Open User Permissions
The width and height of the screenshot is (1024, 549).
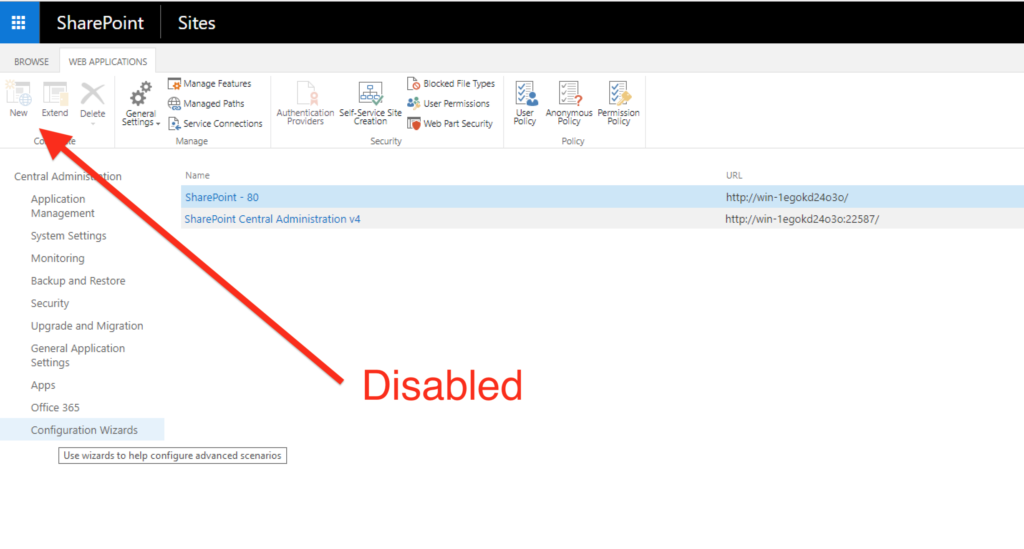(449, 103)
